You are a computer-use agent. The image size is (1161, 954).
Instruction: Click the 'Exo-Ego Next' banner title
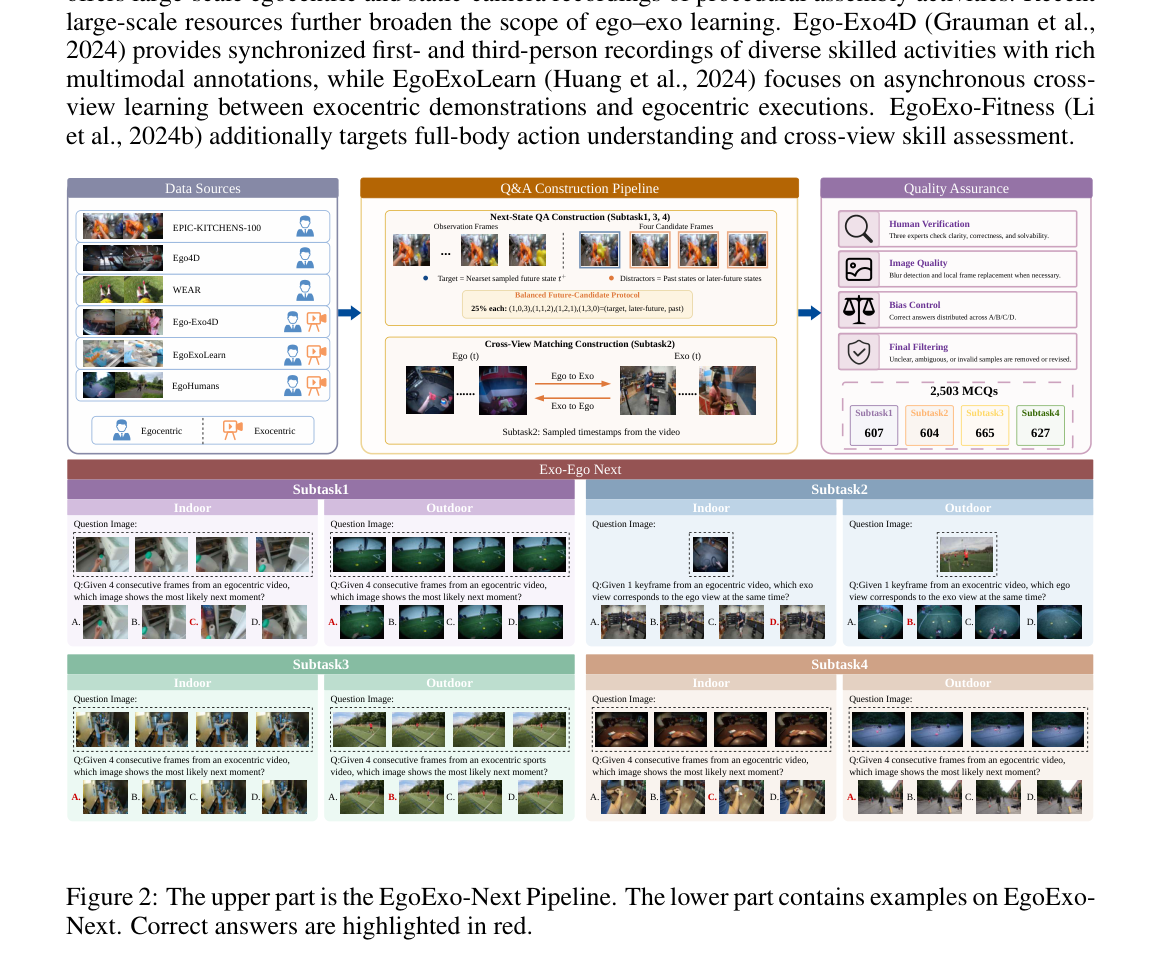[x=580, y=470]
